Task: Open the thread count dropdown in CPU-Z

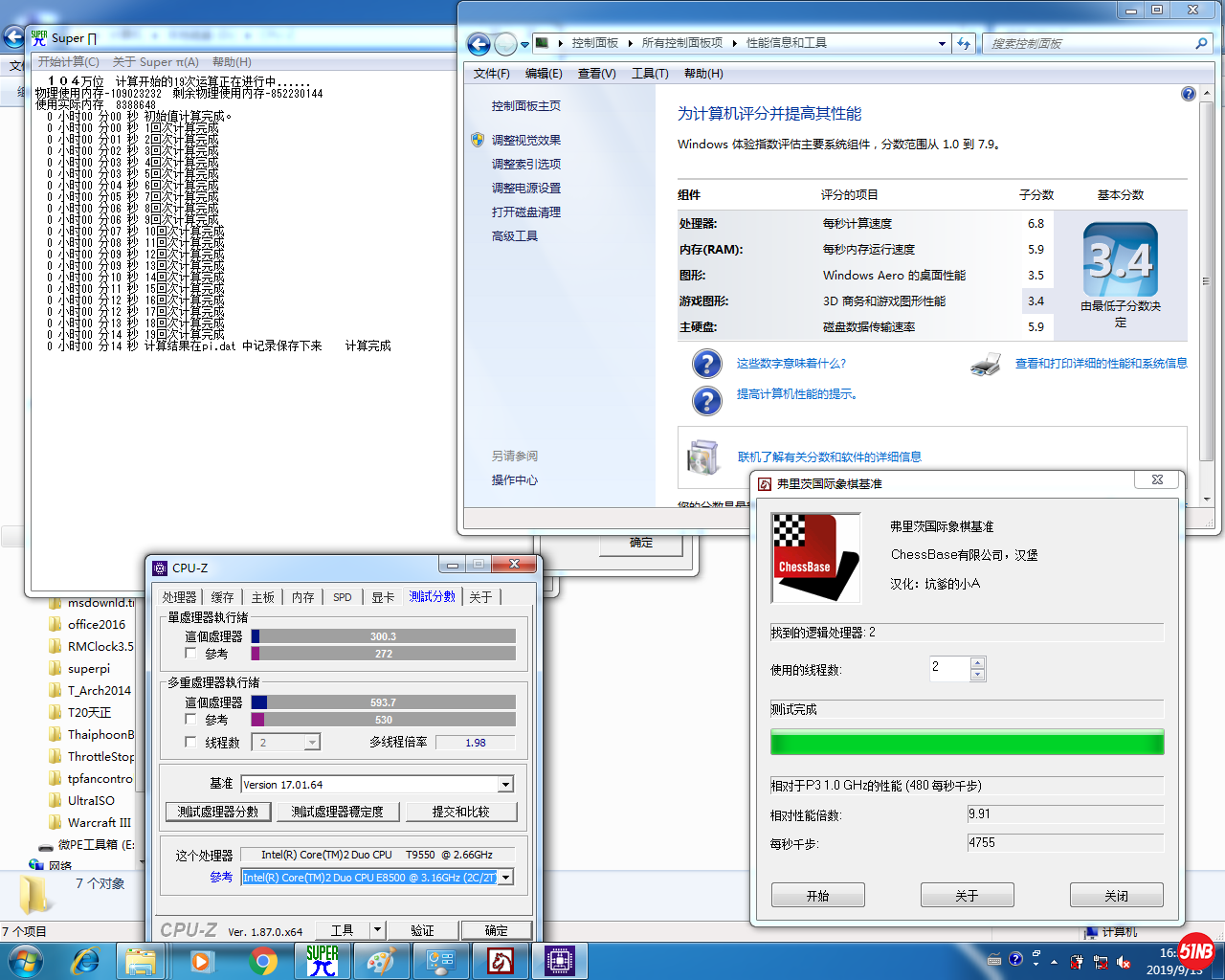Action: coord(311,743)
